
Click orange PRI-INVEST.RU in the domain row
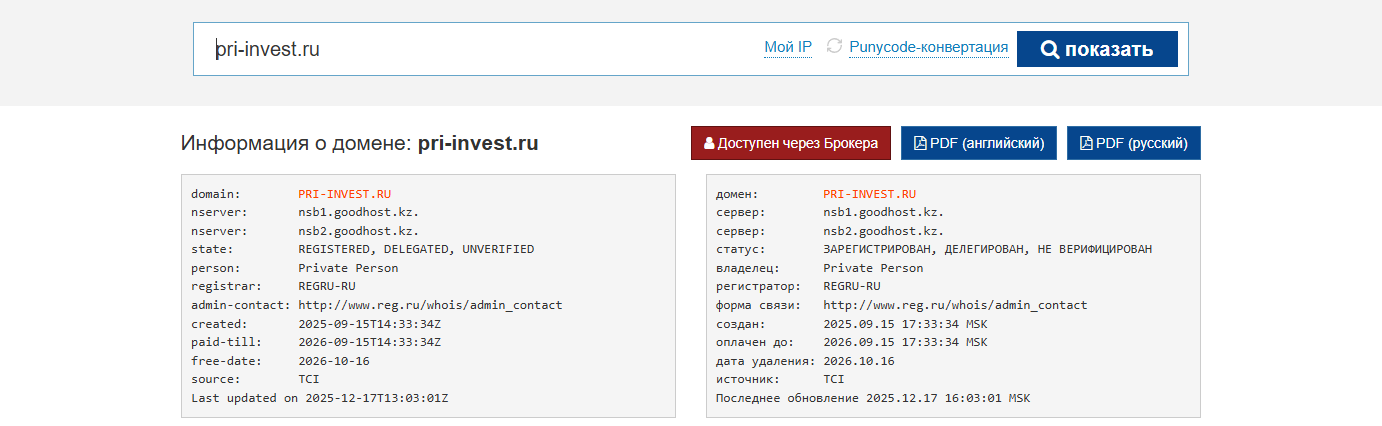[344, 194]
